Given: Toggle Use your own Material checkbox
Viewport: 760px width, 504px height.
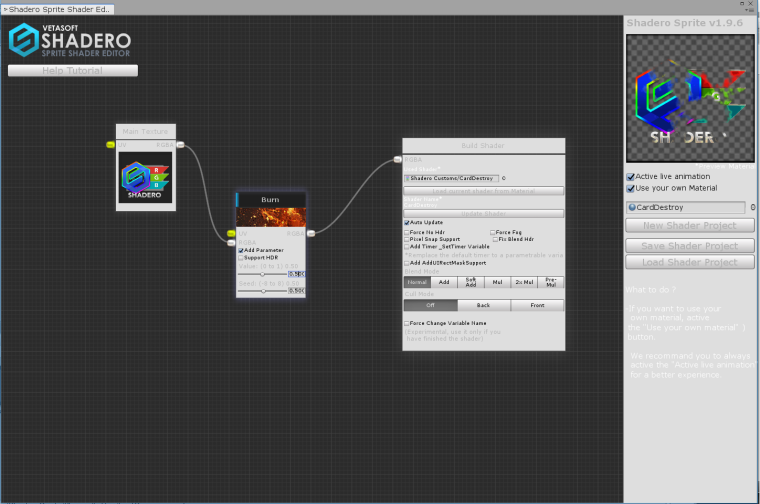Looking at the screenshot, I should [x=631, y=189].
